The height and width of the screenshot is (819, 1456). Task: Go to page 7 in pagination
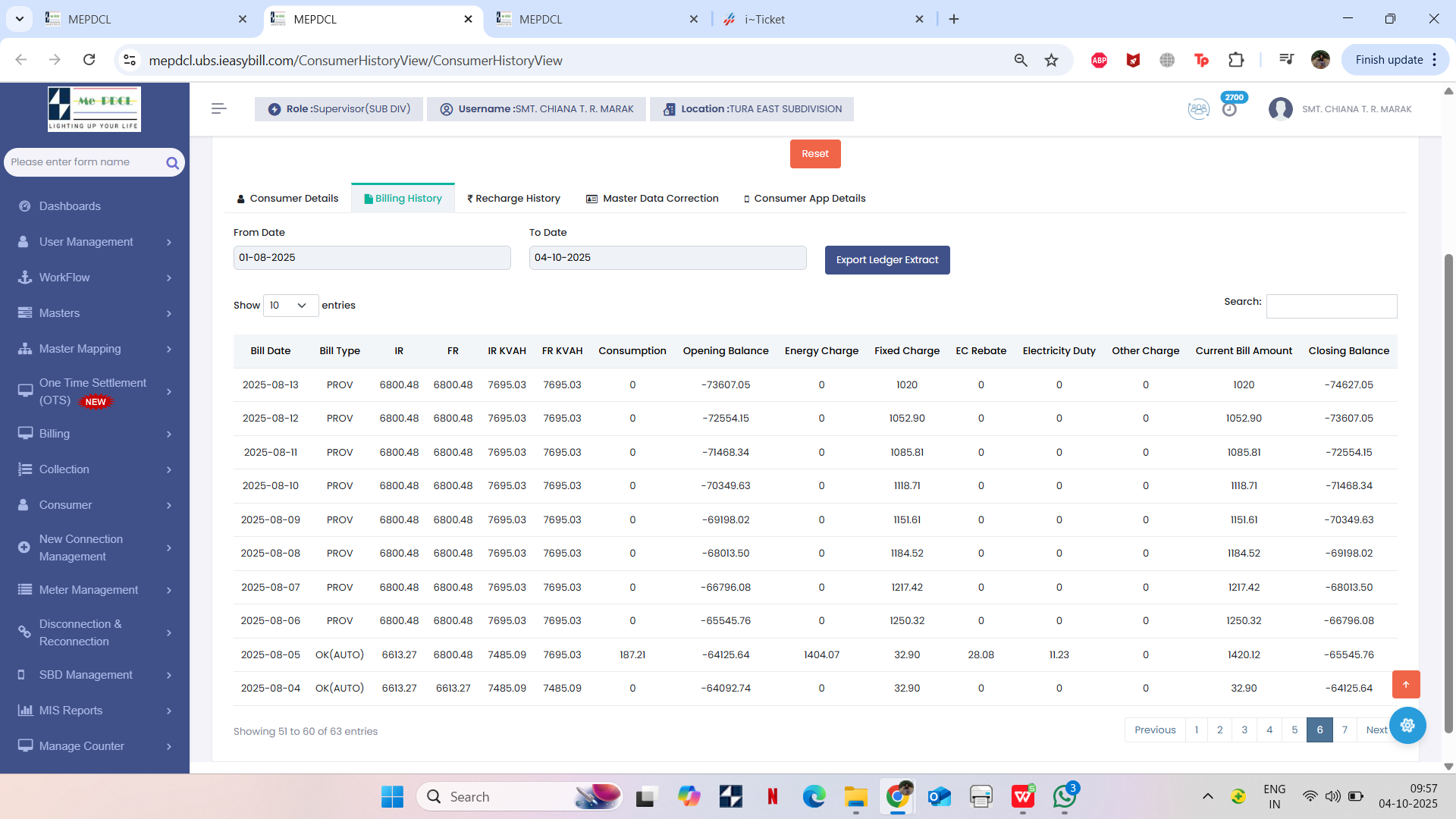tap(1345, 730)
